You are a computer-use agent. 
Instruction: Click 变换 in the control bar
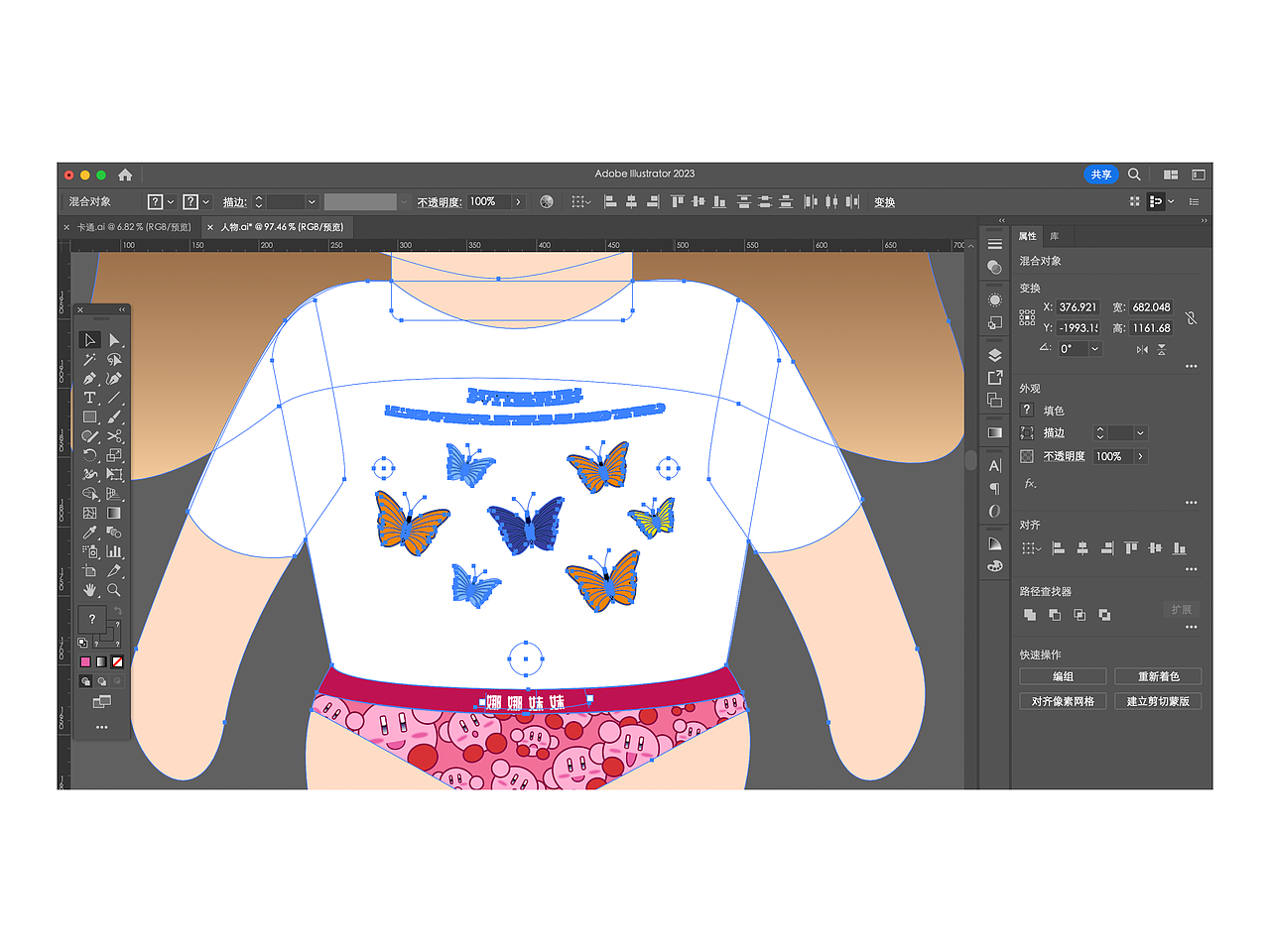(x=885, y=202)
